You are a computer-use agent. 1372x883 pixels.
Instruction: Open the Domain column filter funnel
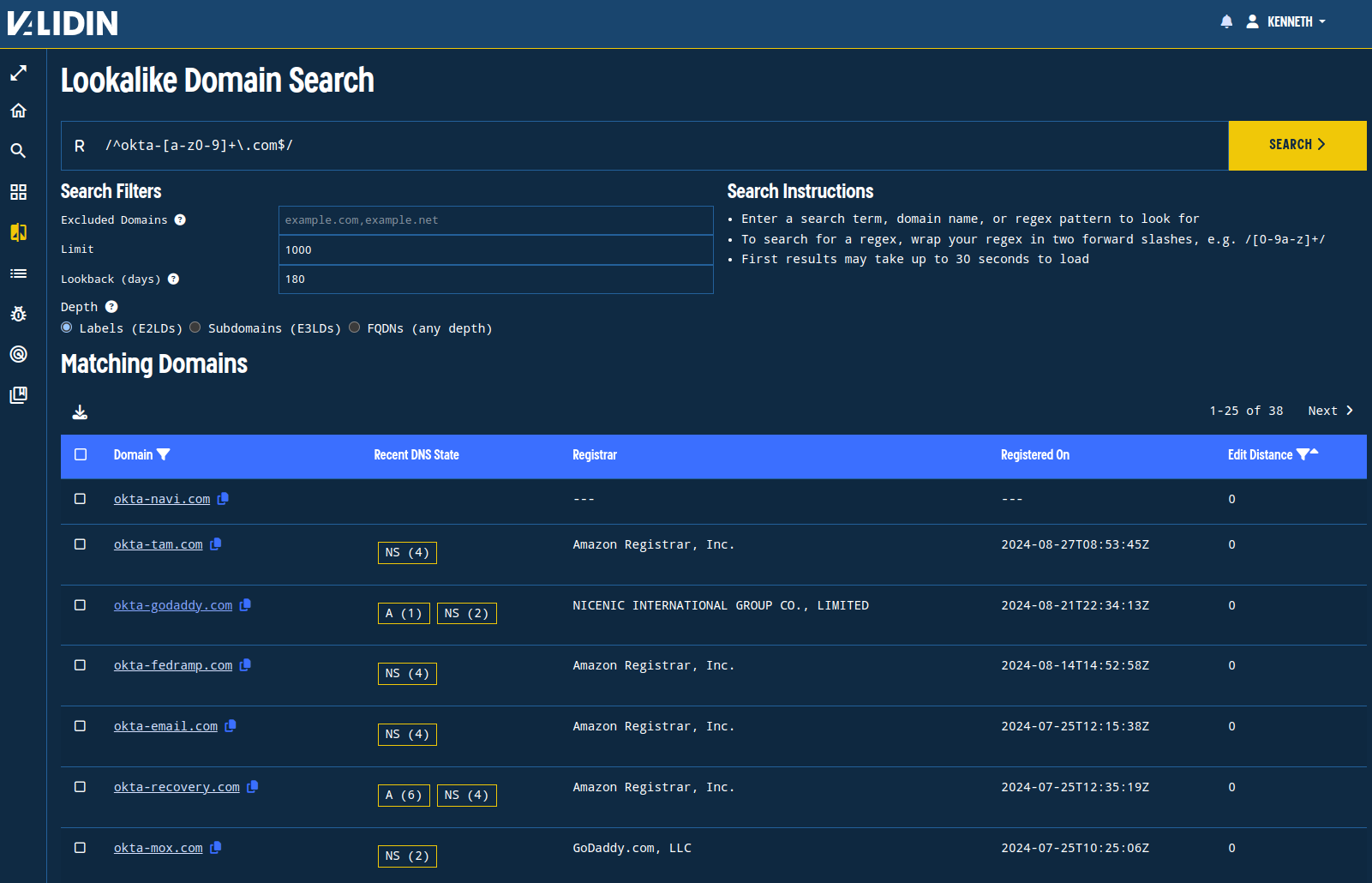click(164, 454)
